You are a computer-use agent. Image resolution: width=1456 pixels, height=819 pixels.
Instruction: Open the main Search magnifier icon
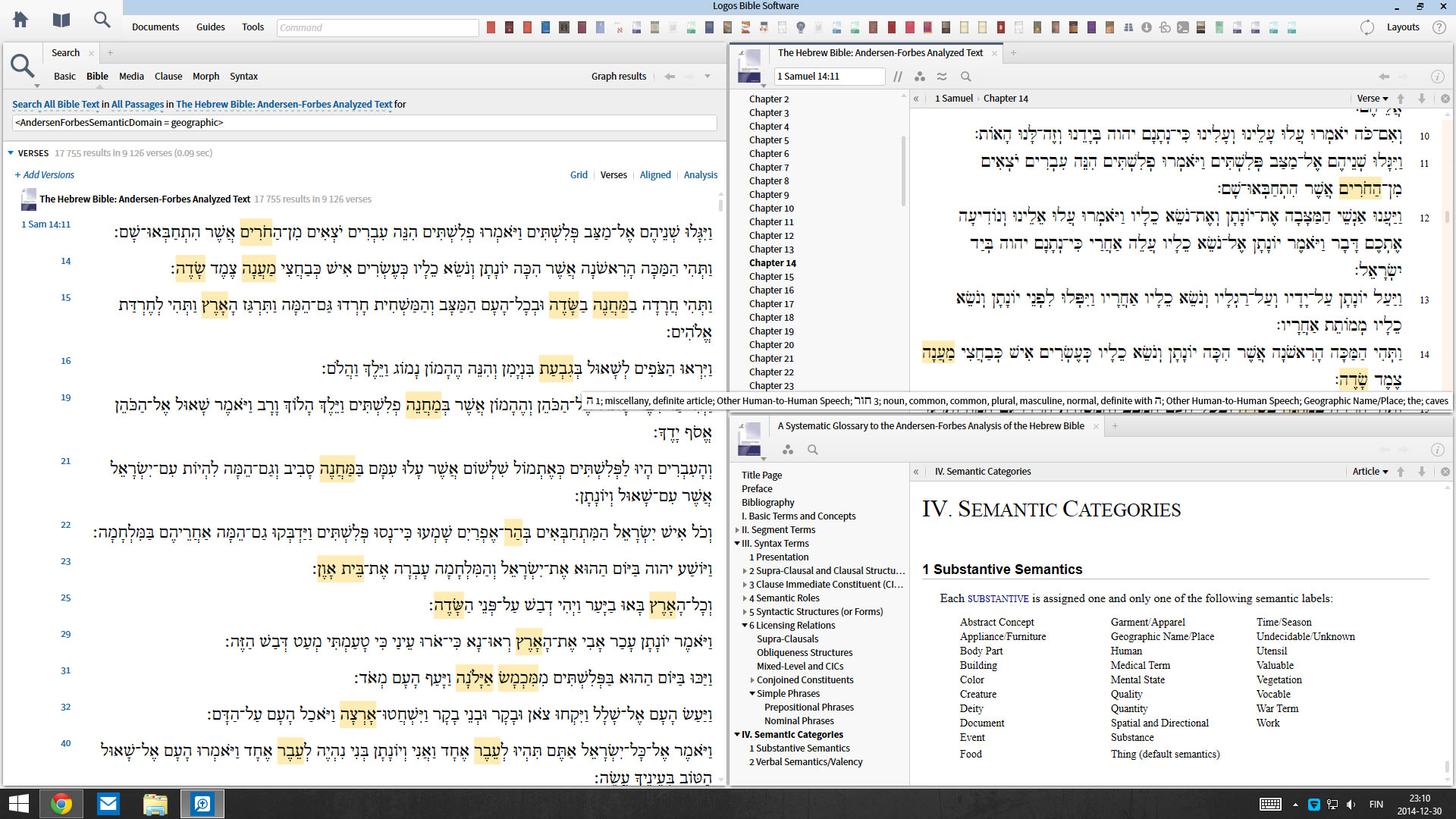click(x=102, y=20)
